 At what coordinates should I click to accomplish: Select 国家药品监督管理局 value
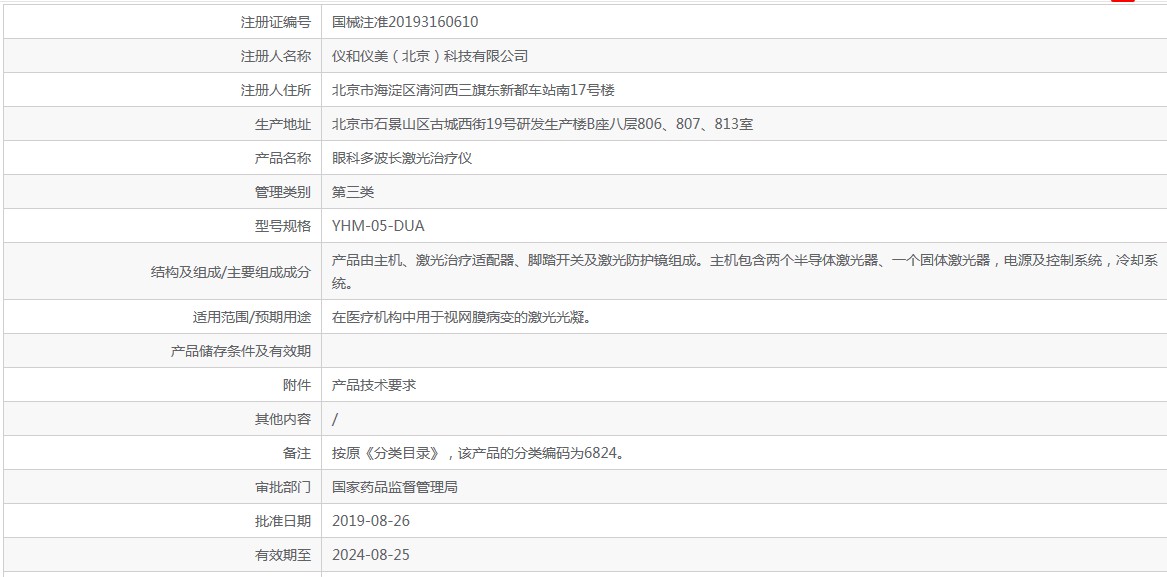394,488
